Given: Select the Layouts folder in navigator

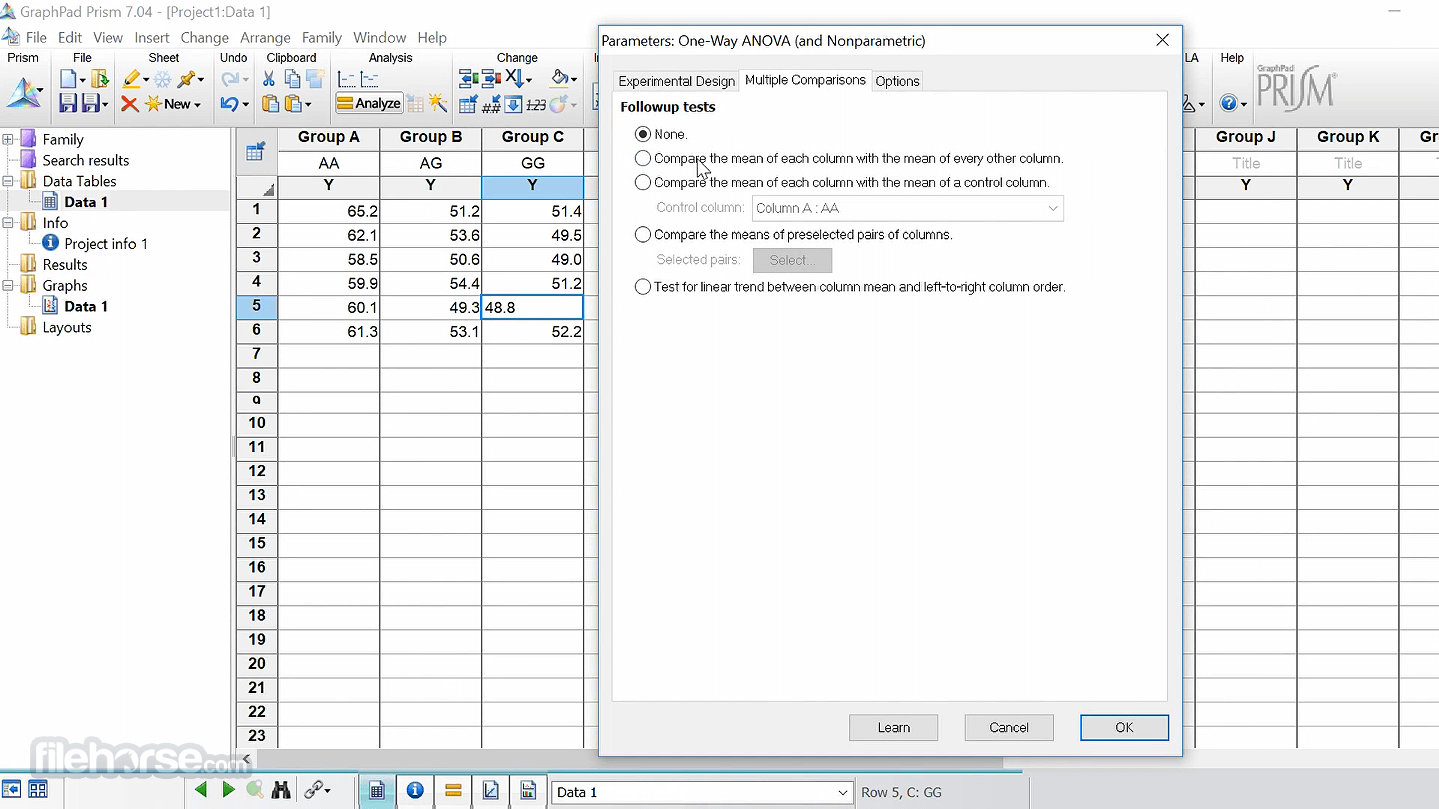Looking at the screenshot, I should coord(67,327).
